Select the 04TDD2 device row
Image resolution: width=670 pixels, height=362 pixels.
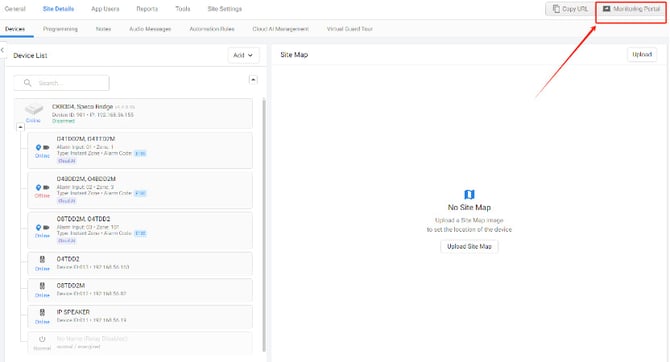coord(140,263)
